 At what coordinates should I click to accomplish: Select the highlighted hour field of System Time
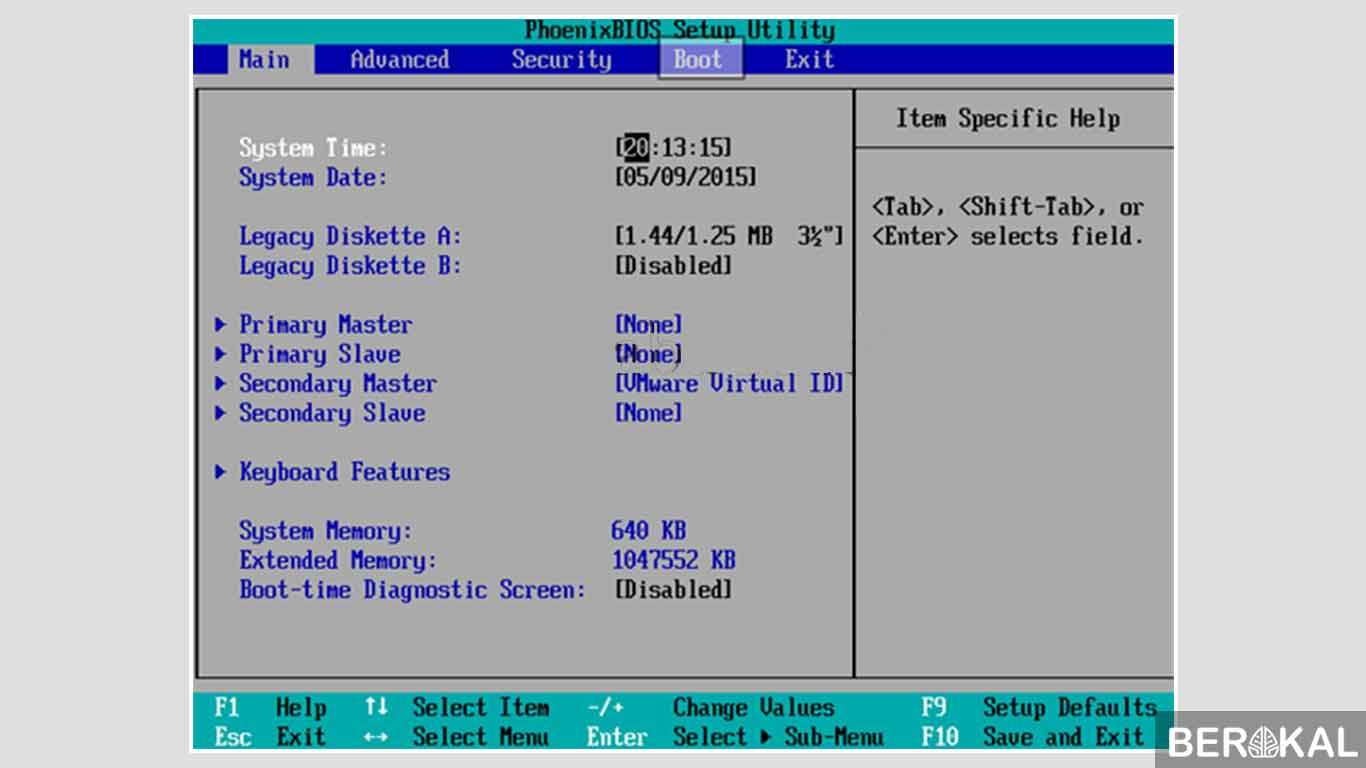point(636,148)
